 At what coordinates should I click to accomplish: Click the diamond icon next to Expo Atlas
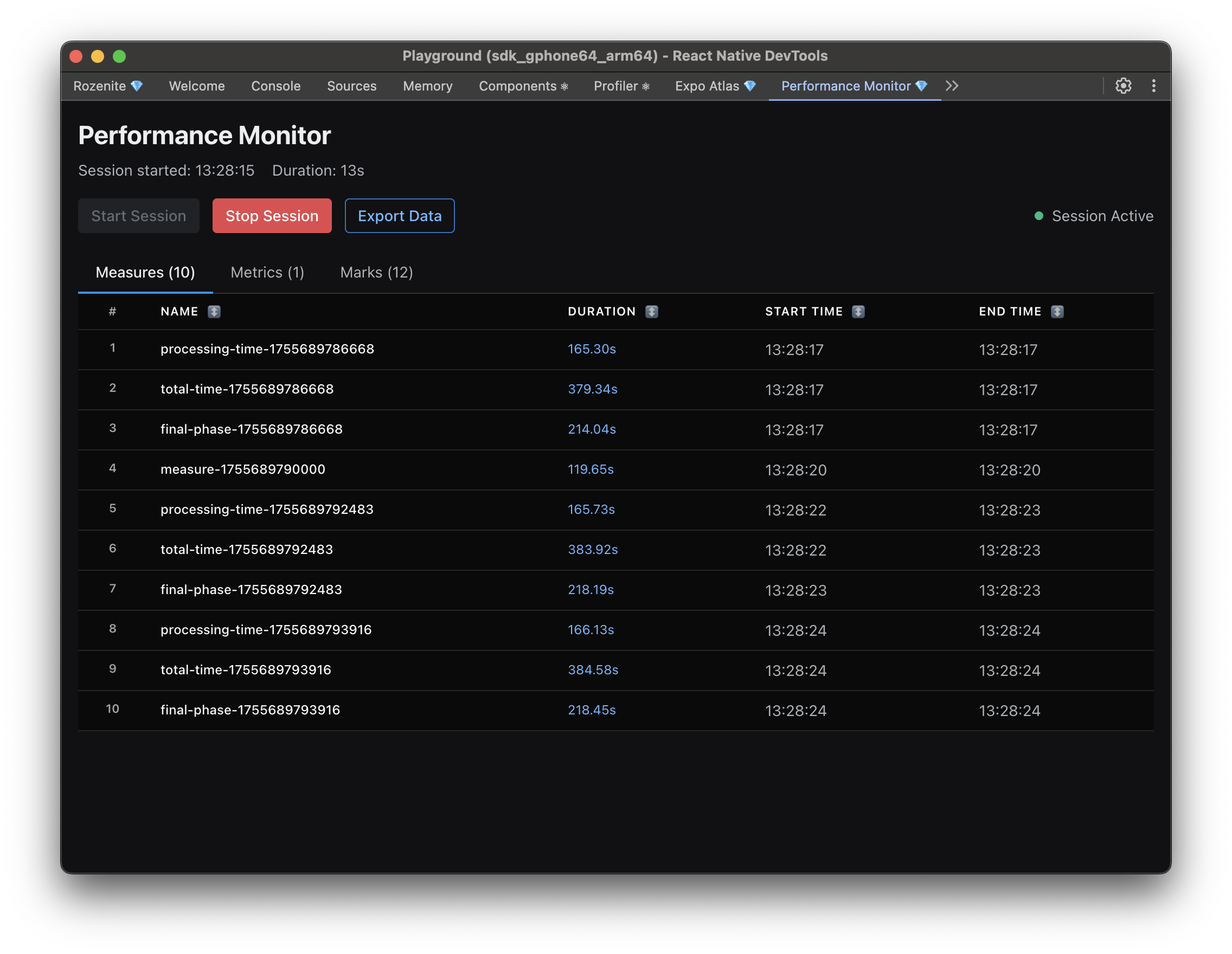tap(750, 86)
